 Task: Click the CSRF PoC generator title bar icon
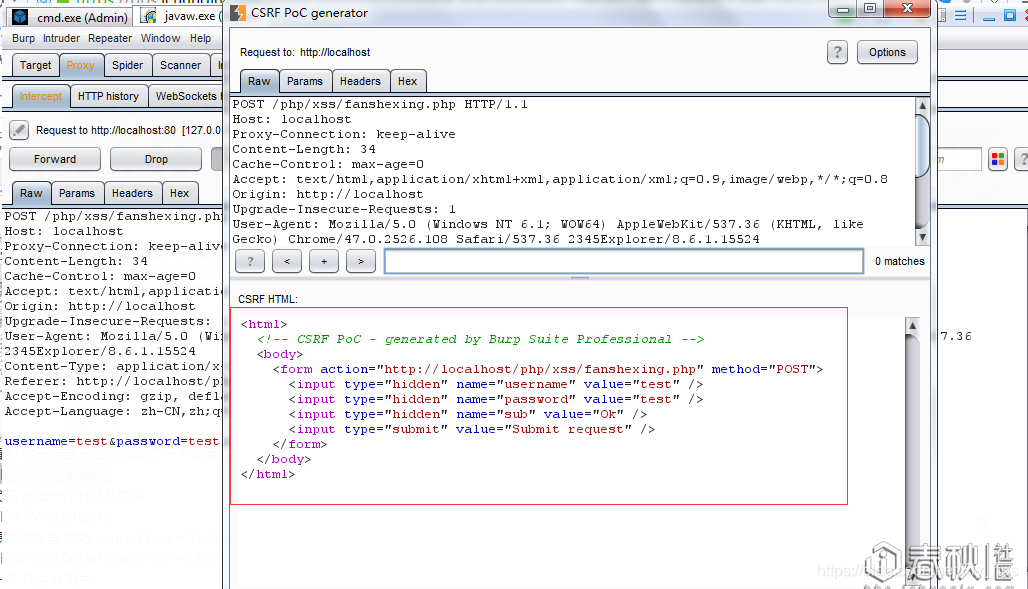[238, 12]
